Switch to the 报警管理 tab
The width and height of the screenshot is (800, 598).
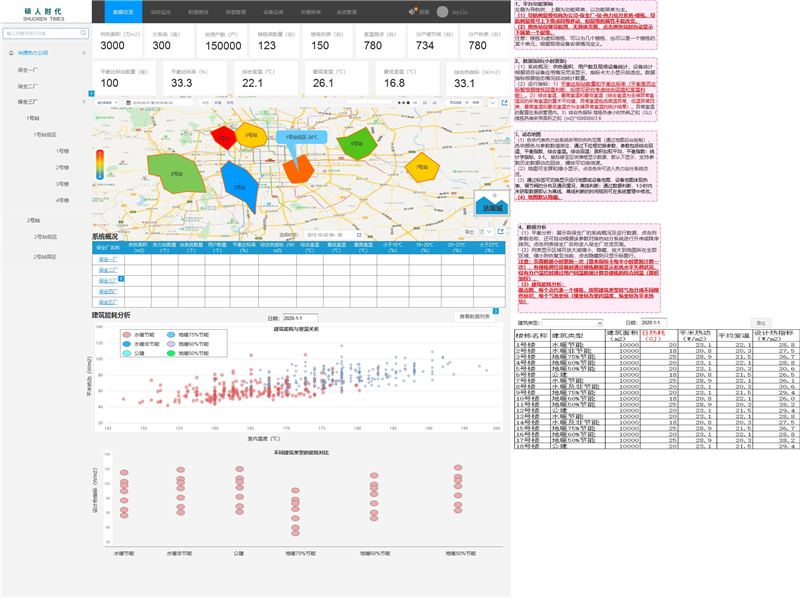point(236,12)
